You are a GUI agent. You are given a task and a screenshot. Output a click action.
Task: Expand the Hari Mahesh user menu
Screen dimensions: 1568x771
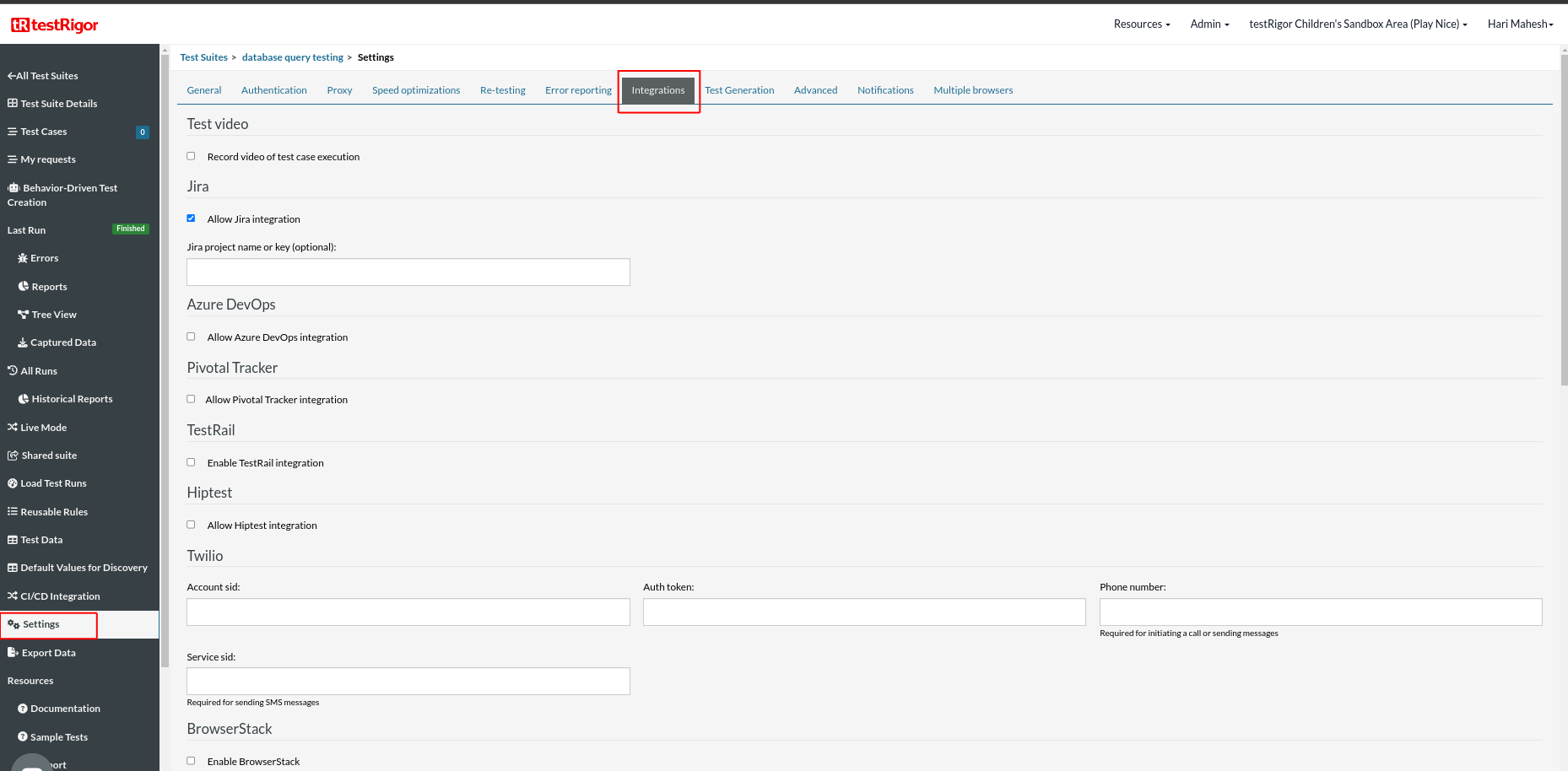tap(1519, 24)
